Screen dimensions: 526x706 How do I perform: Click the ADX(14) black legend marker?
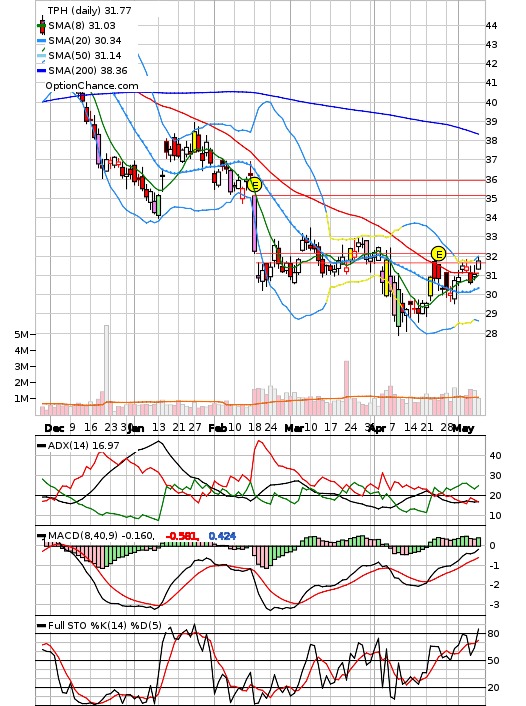(41, 446)
